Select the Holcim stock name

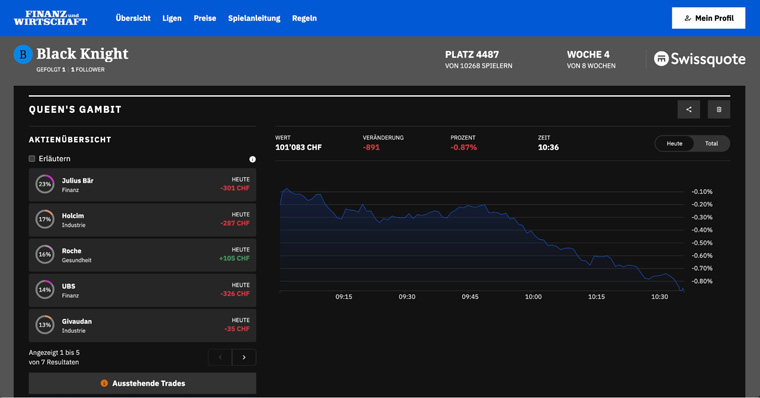[x=73, y=216]
